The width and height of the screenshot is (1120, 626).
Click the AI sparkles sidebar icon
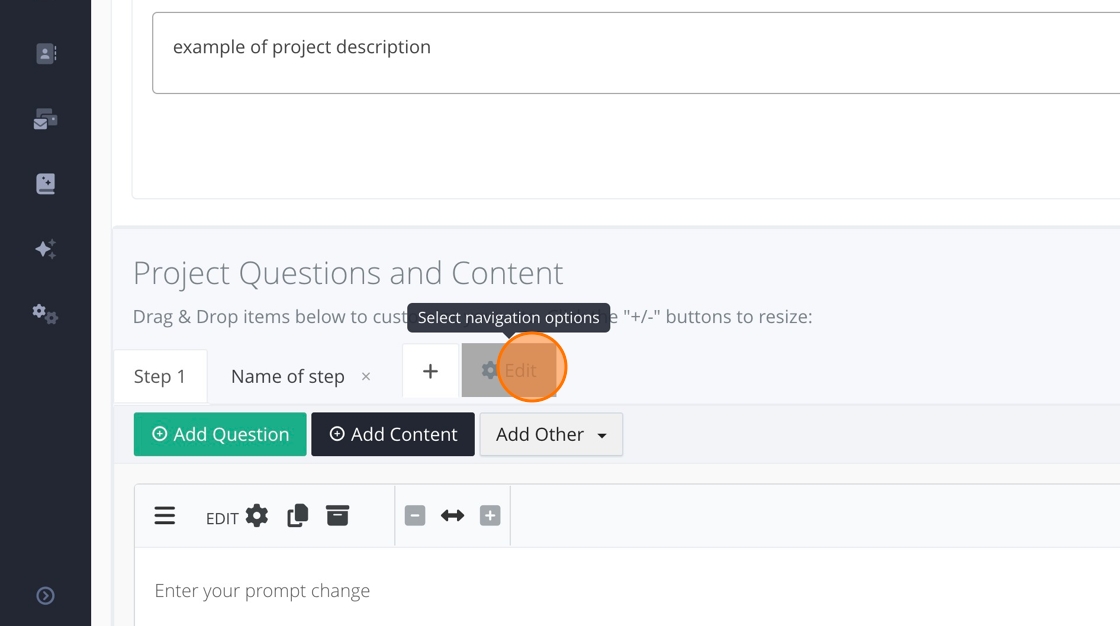46,249
